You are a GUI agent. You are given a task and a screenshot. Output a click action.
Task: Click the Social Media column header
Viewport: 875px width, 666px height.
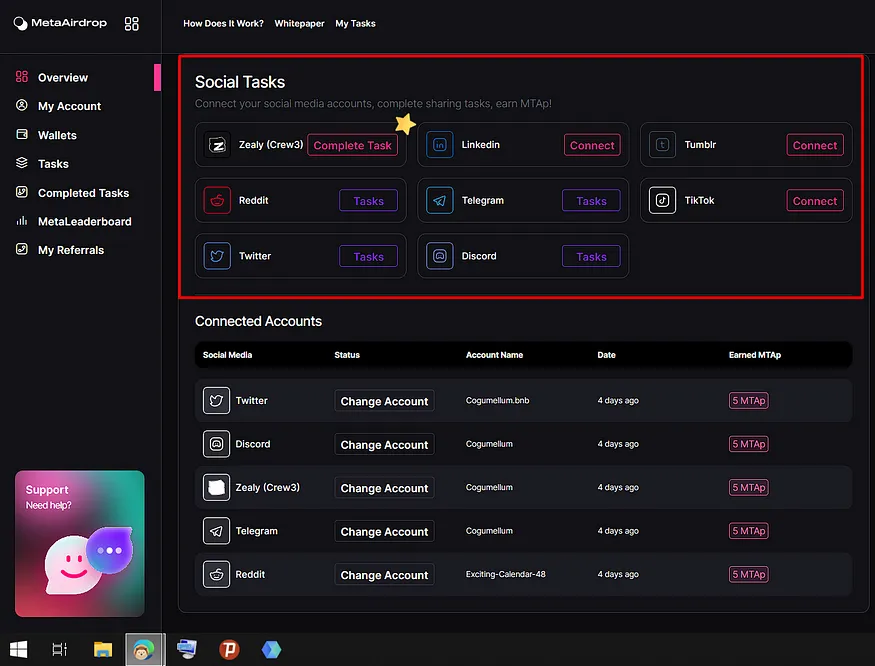click(x=228, y=355)
